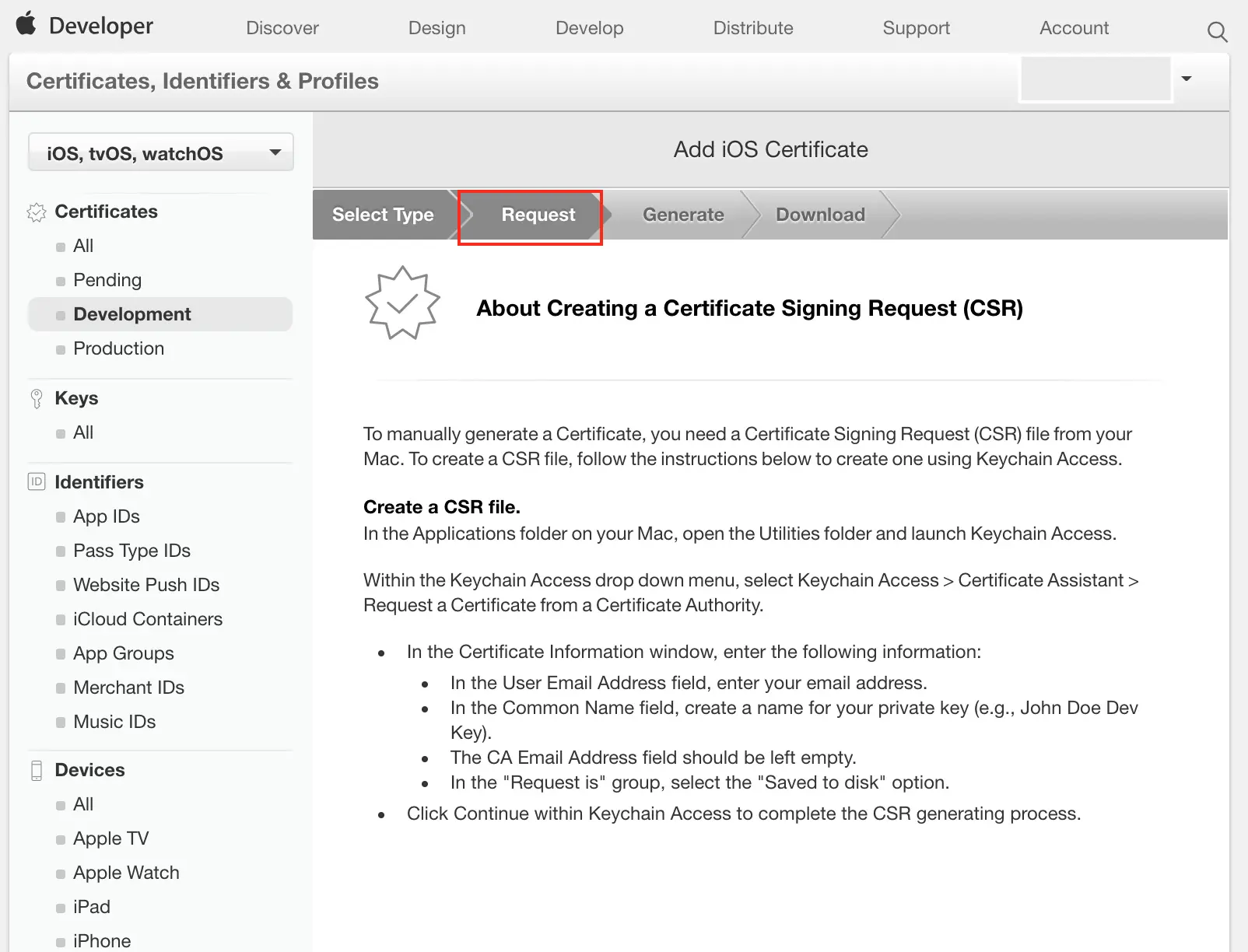This screenshot has width=1248, height=952.
Task: Click the 'Create a CSR file.' subheading
Action: pos(442,507)
